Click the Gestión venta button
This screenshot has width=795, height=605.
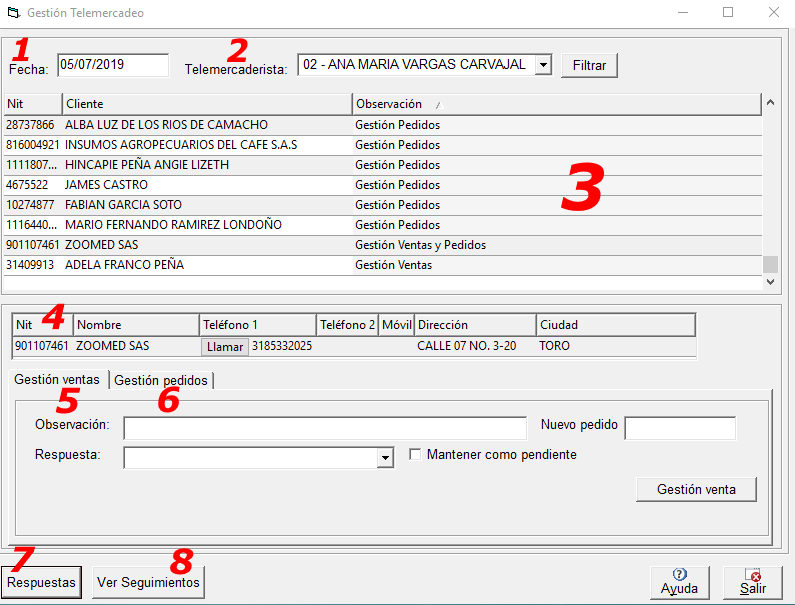coord(696,489)
